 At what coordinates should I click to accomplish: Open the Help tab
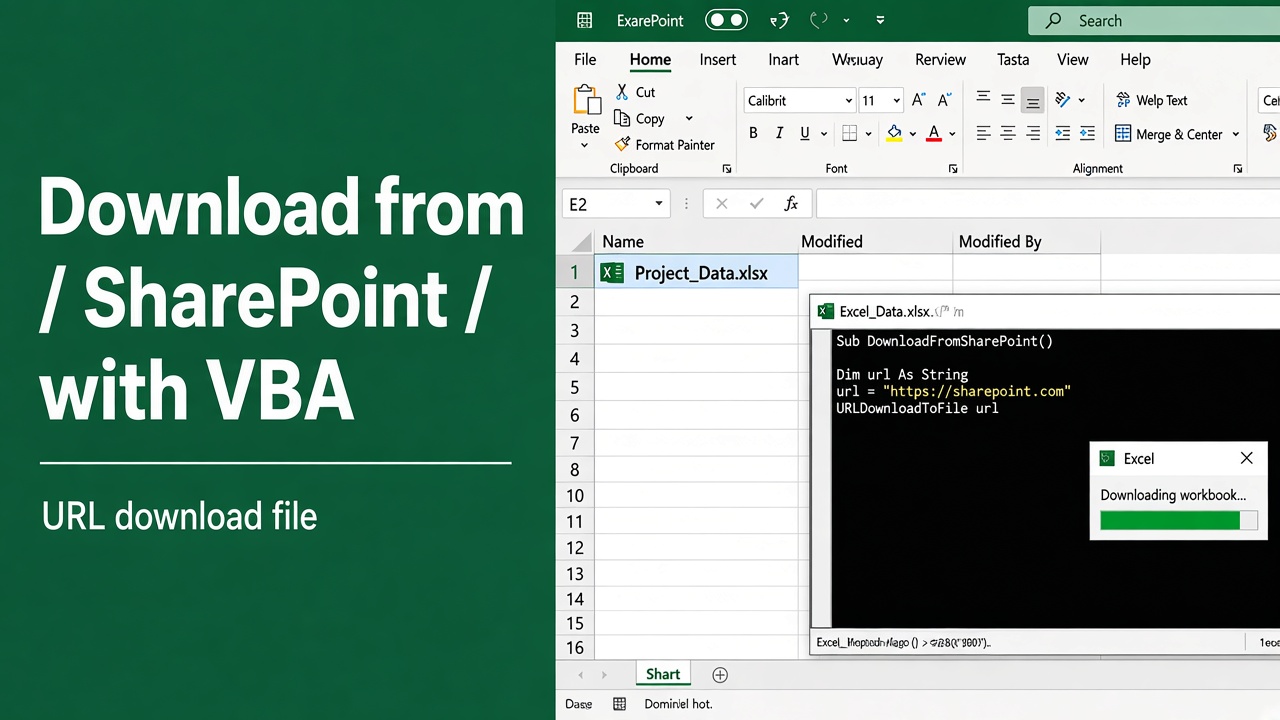click(x=1135, y=60)
